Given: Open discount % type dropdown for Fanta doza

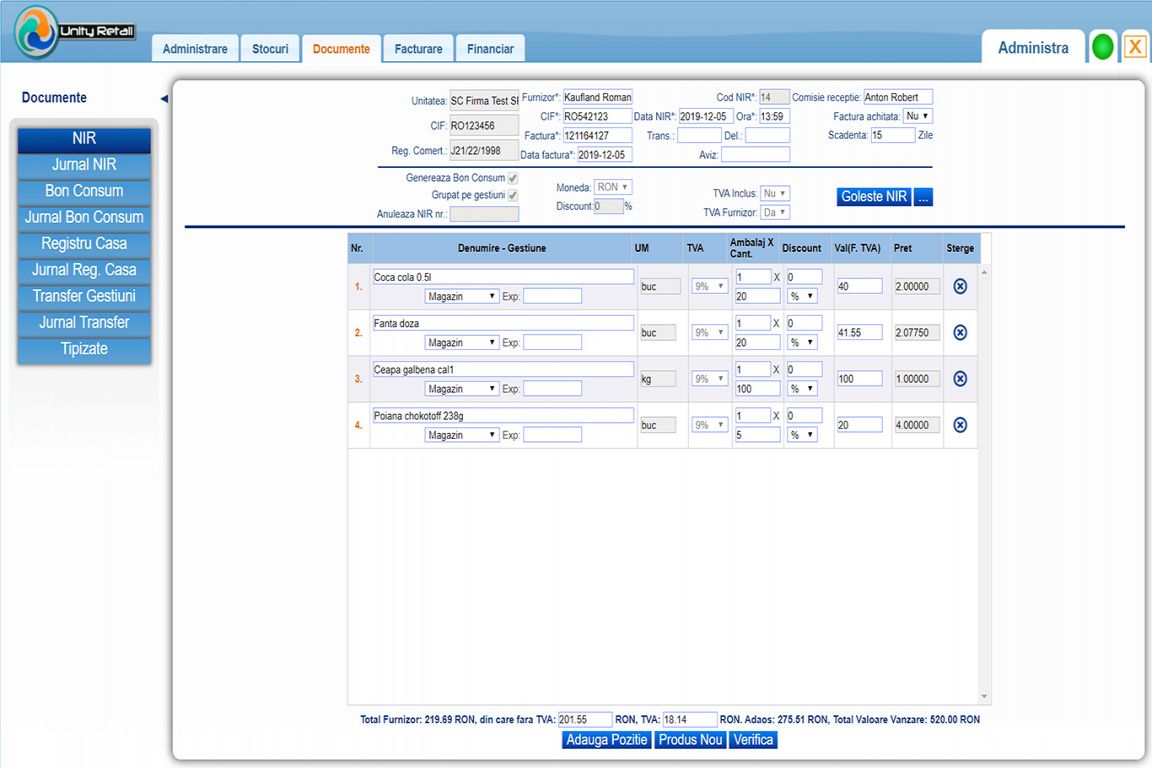Looking at the screenshot, I should (x=802, y=342).
